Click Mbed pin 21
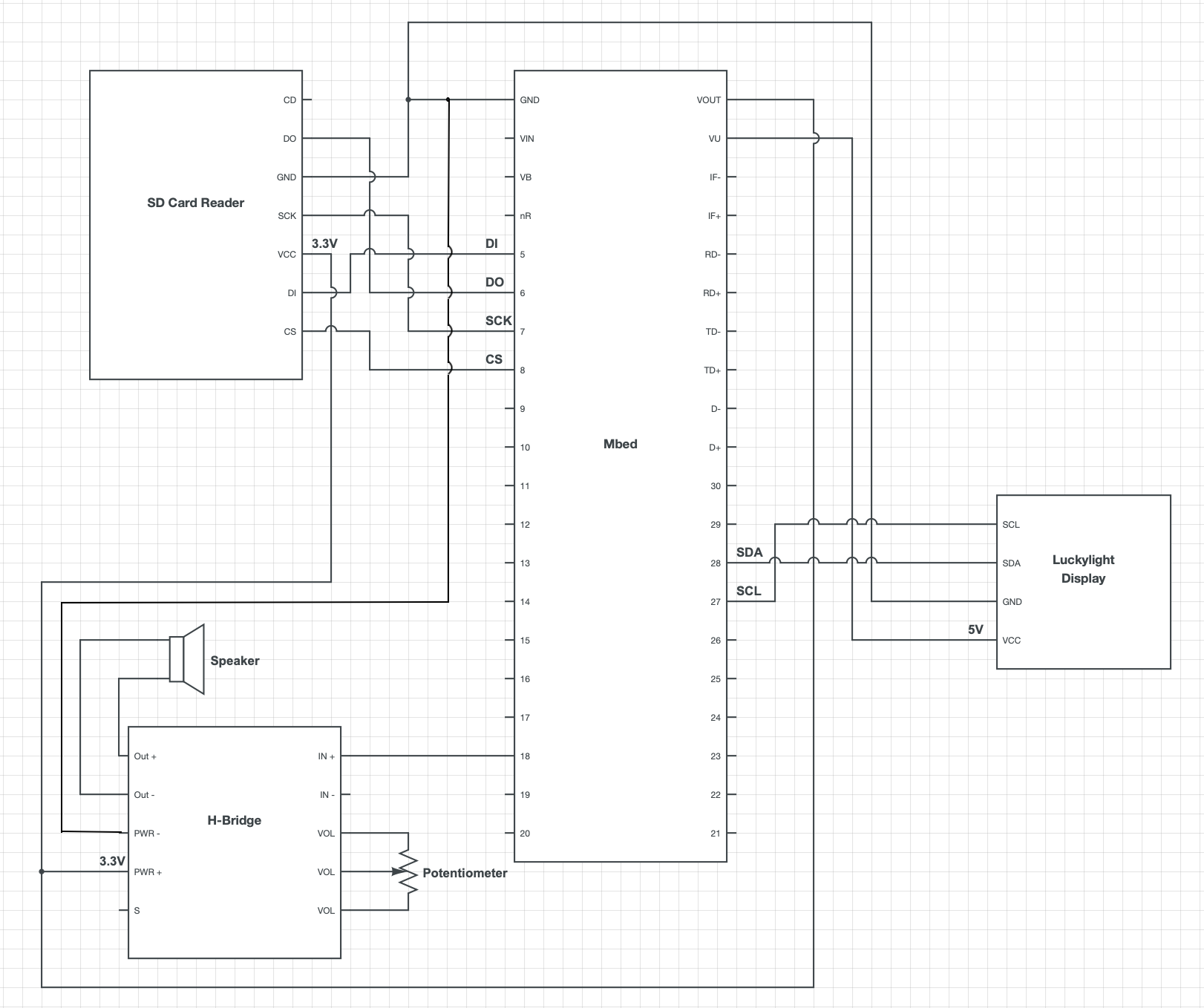Viewport: 1204px width, 1008px height. (x=716, y=834)
